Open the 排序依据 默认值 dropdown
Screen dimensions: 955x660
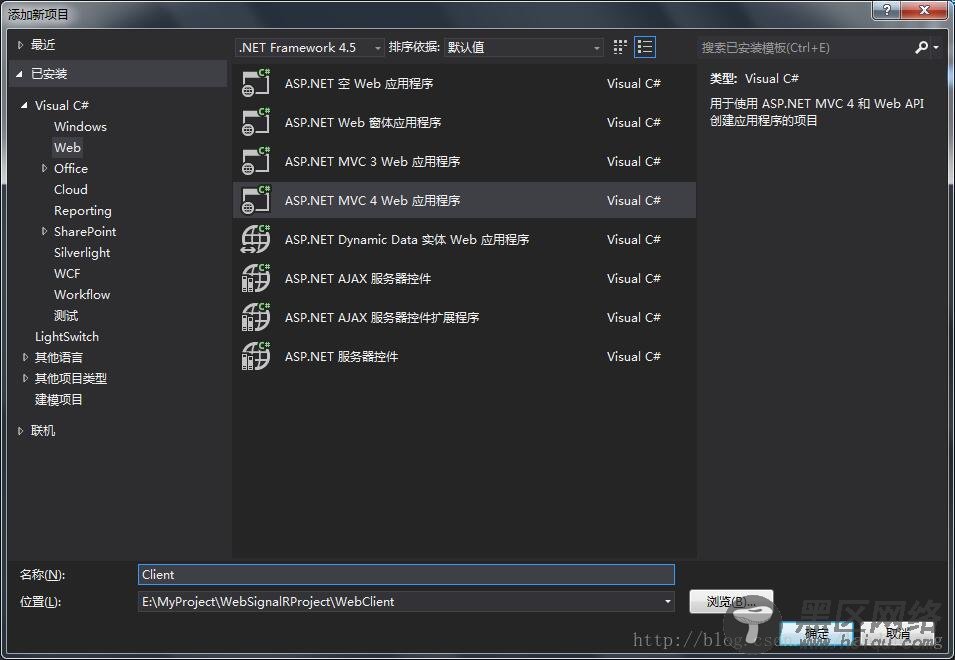click(x=524, y=47)
